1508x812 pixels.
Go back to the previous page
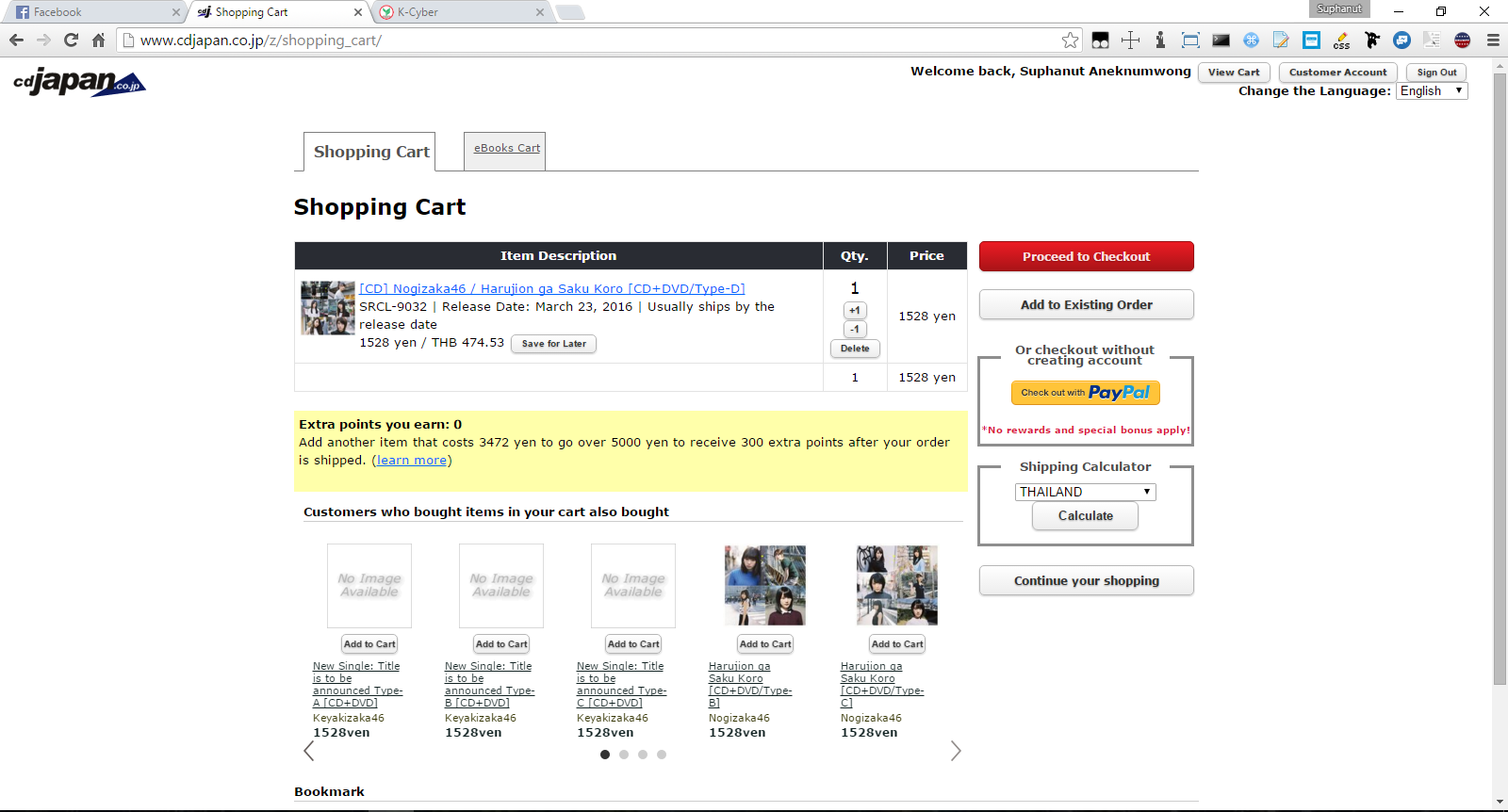pos(16,40)
